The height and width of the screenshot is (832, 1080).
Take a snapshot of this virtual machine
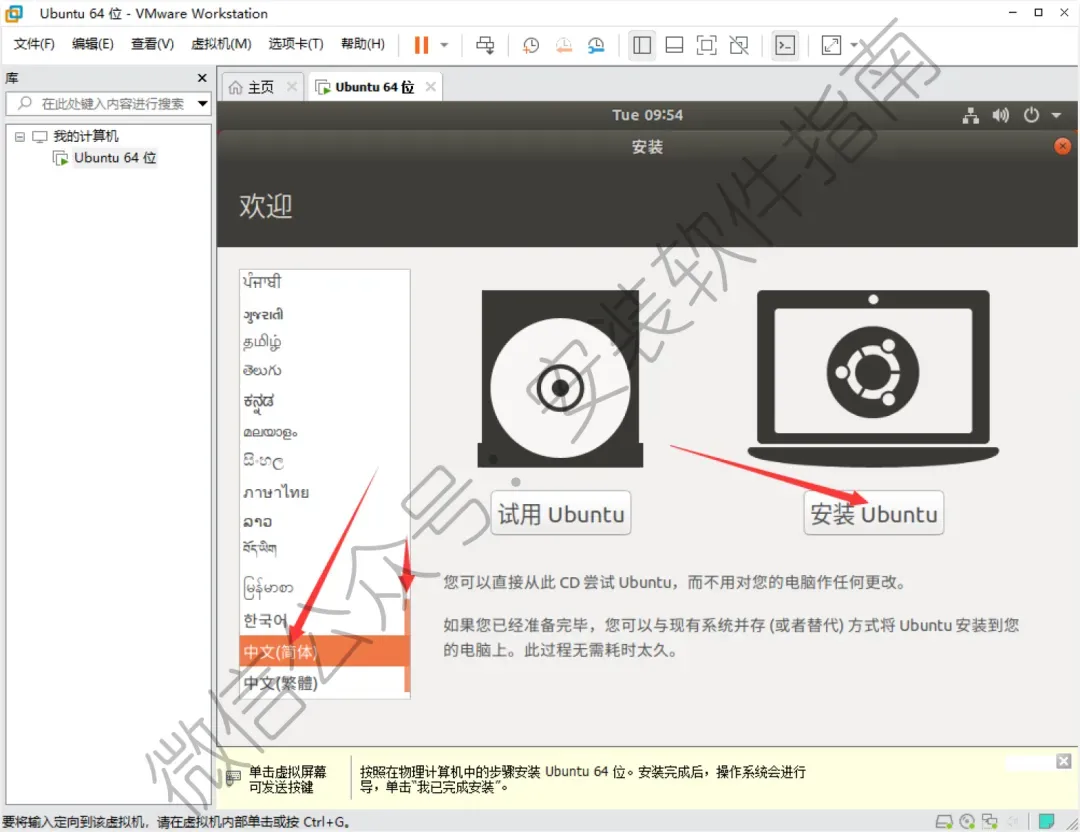point(530,45)
